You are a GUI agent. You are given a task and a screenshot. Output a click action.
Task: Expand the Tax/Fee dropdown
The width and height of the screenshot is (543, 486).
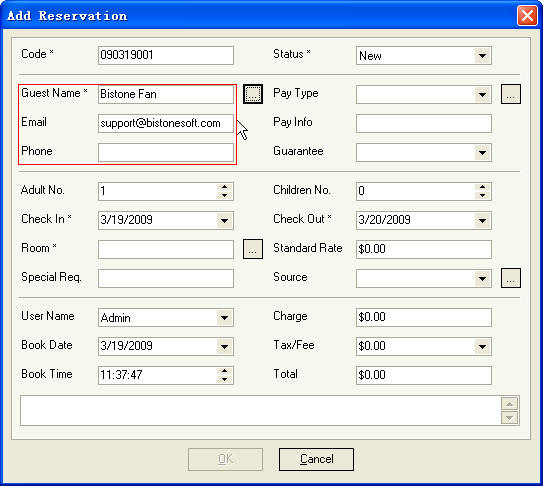click(x=482, y=346)
